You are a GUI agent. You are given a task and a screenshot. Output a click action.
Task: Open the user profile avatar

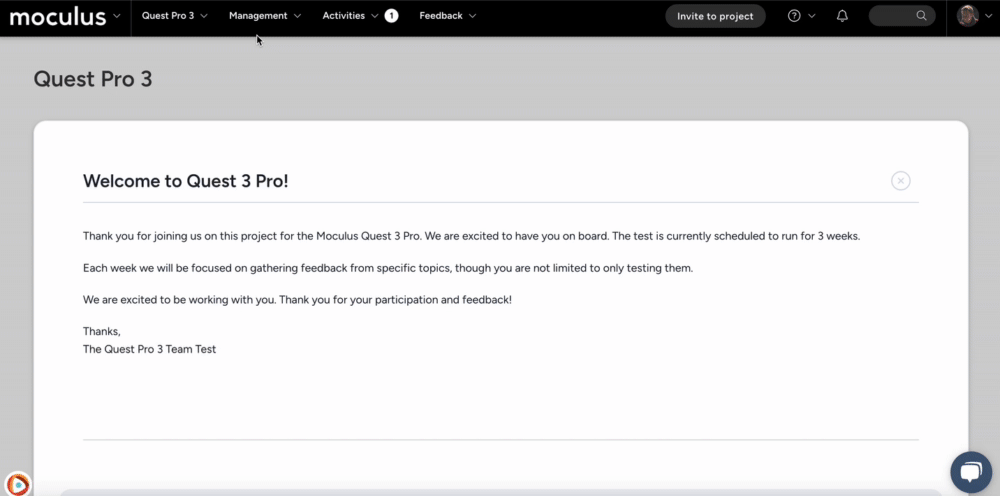[967, 16]
